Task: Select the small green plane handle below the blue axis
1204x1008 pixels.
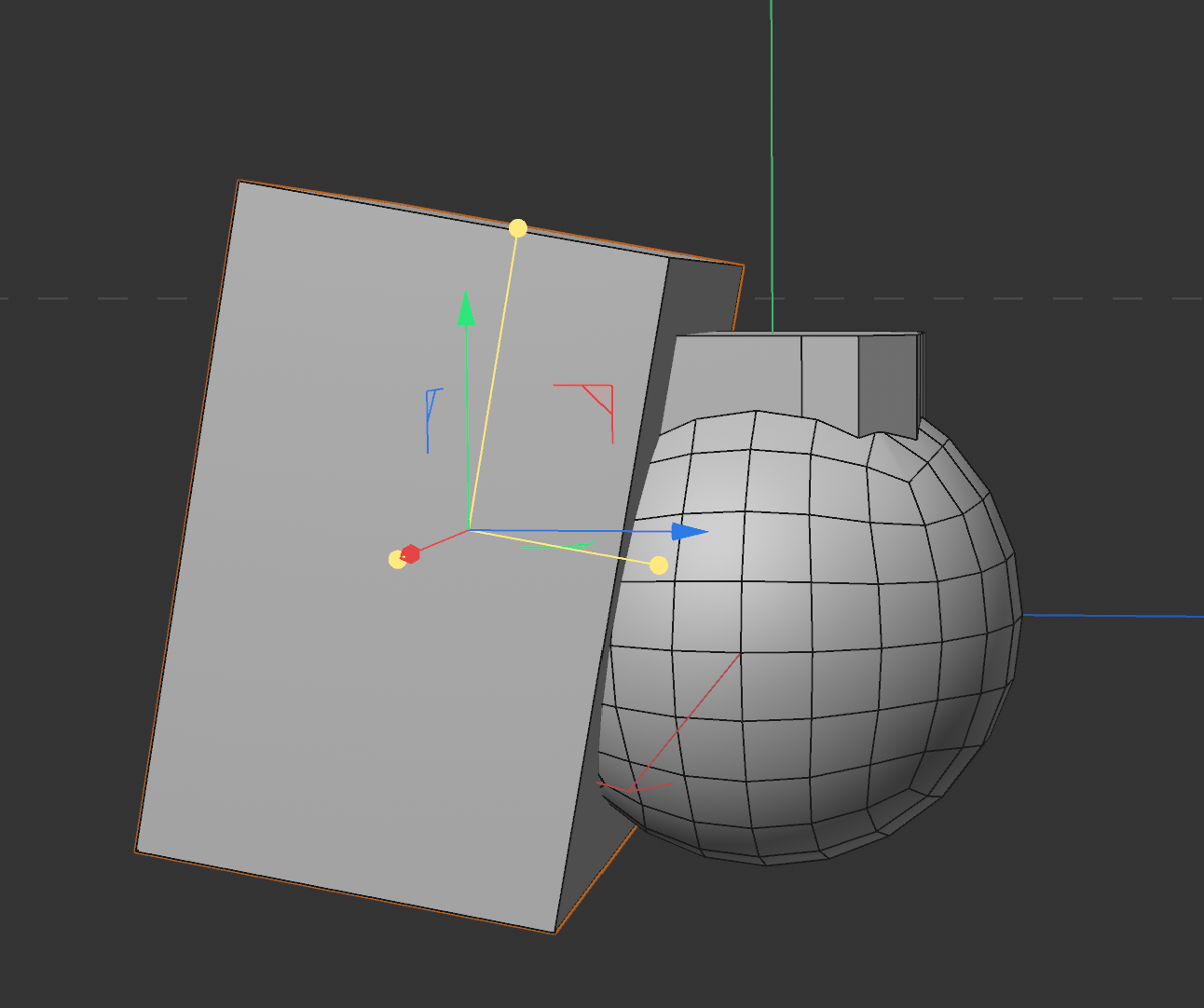Action: 557,545
